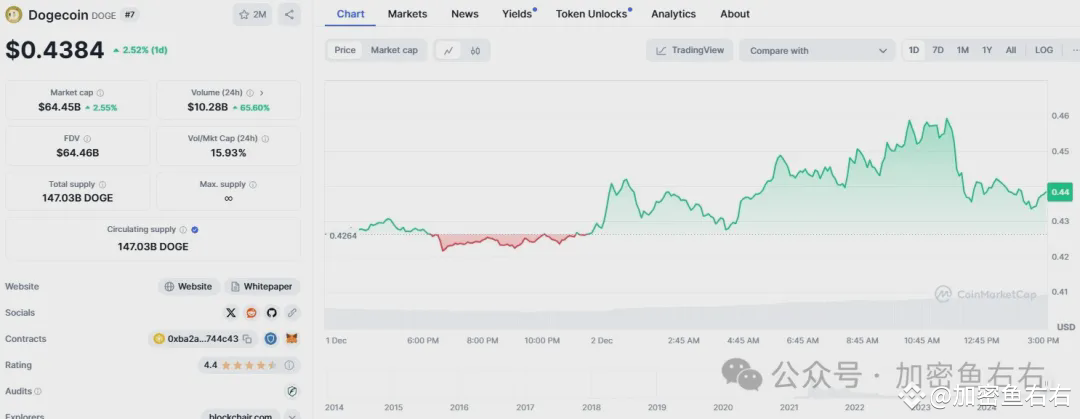1080x419 pixels.
Task: Open Total supply info icon
Action: pos(103,185)
